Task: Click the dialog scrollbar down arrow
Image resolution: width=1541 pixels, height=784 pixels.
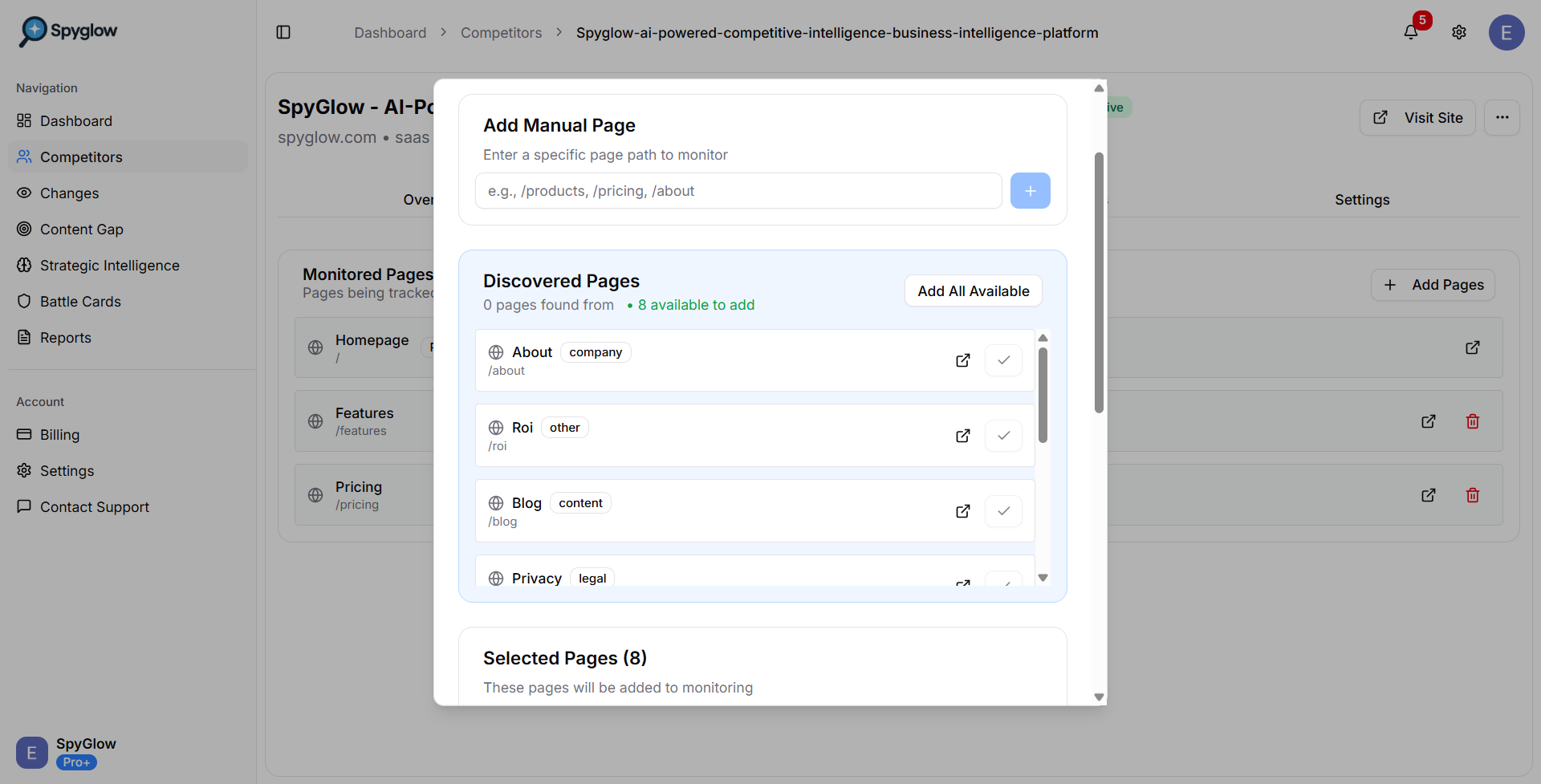Action: point(1099,697)
